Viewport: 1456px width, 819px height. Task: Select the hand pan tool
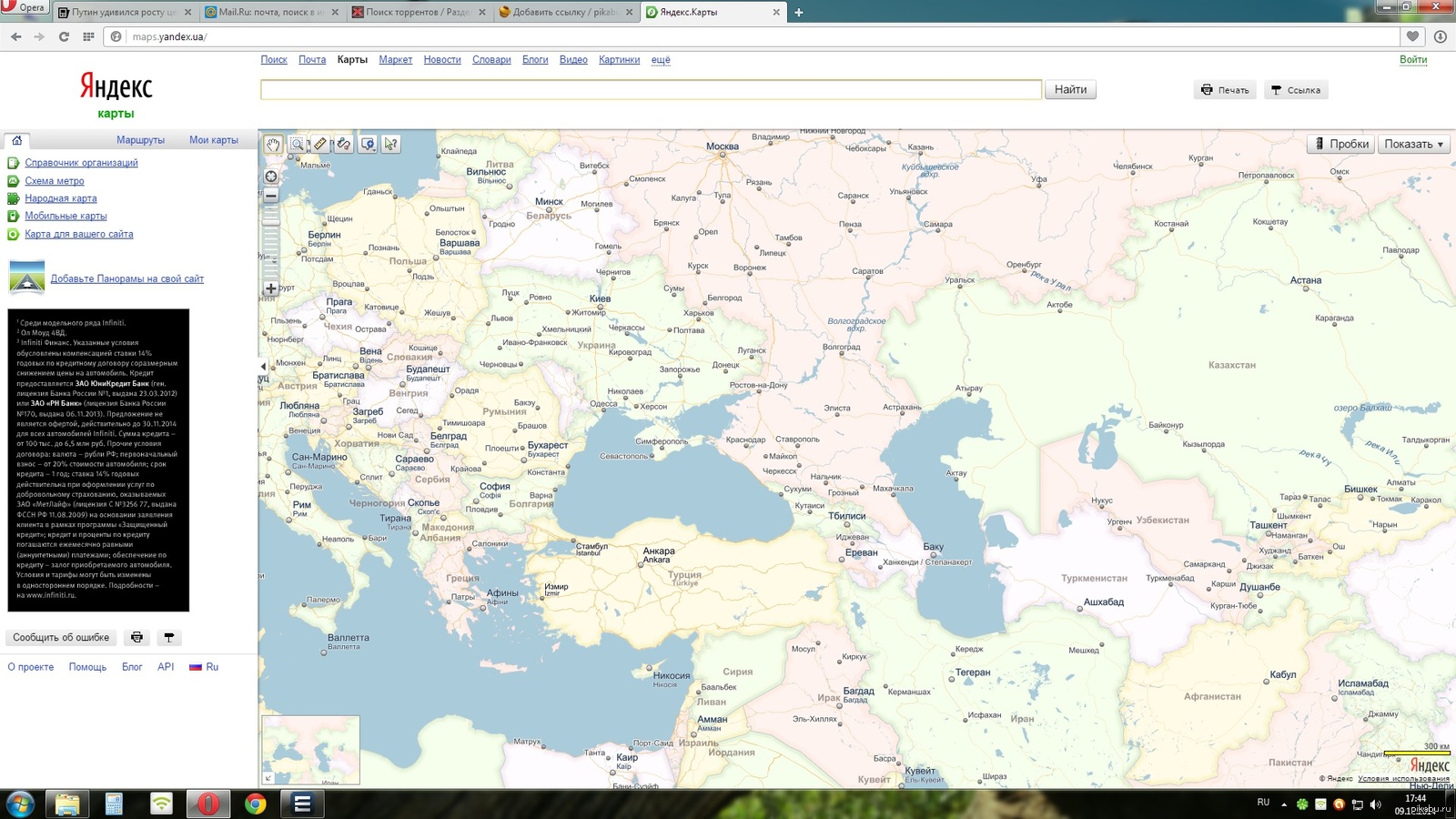coord(273,144)
